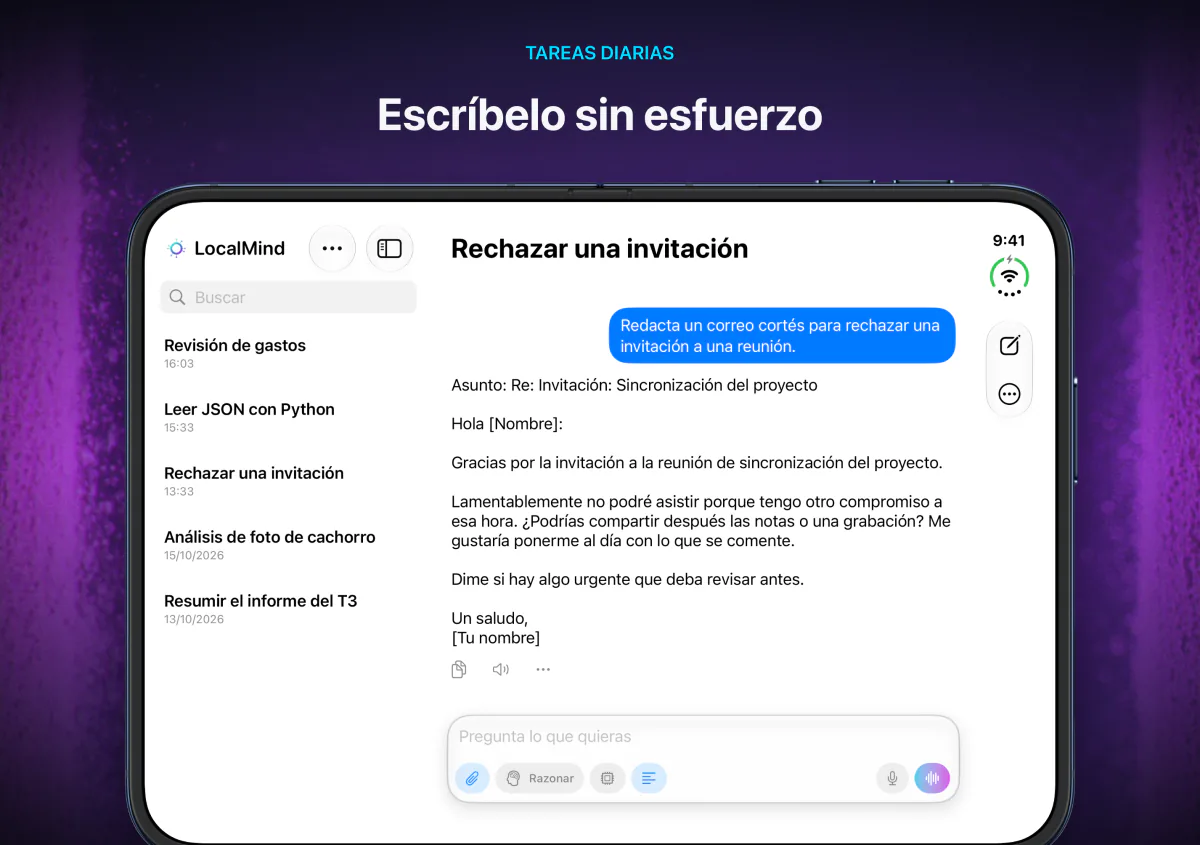Click the LocalMind app name
The width and height of the screenshot is (1200, 845).
[239, 249]
